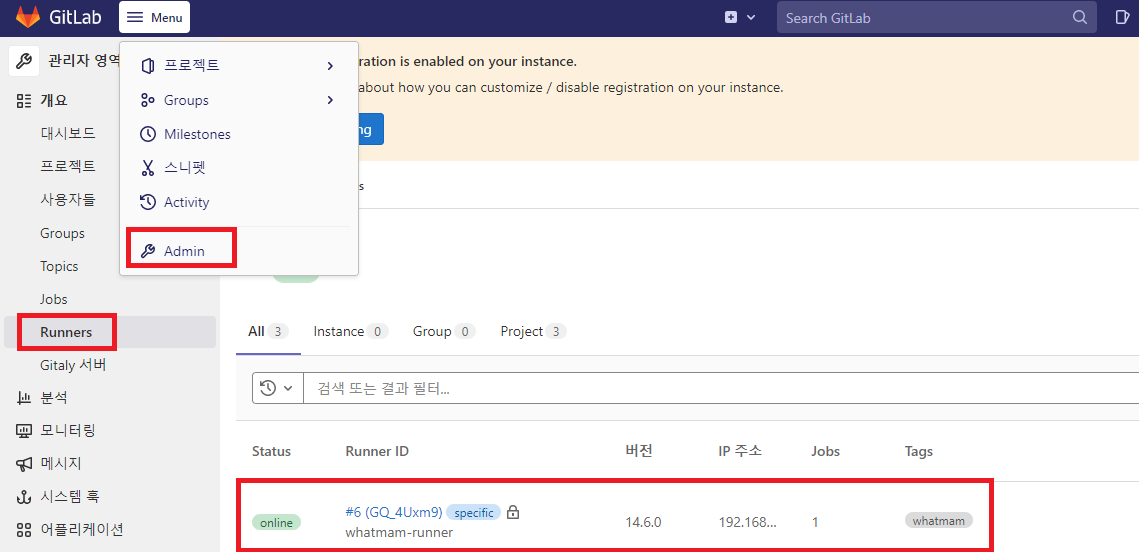Click the Groups icon in menu
Image resolution: width=1139 pixels, height=552 pixels.
click(x=147, y=100)
